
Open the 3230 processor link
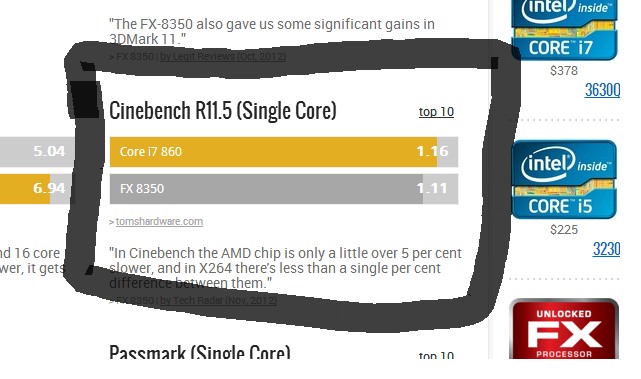click(607, 249)
